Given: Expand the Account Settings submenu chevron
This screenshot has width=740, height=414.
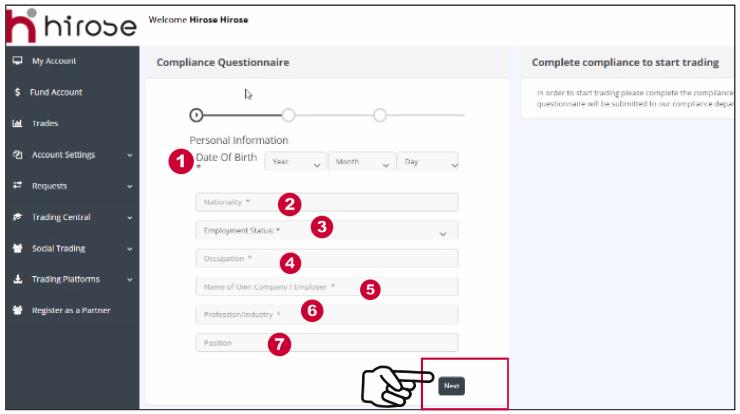Looking at the screenshot, I should (x=129, y=155).
